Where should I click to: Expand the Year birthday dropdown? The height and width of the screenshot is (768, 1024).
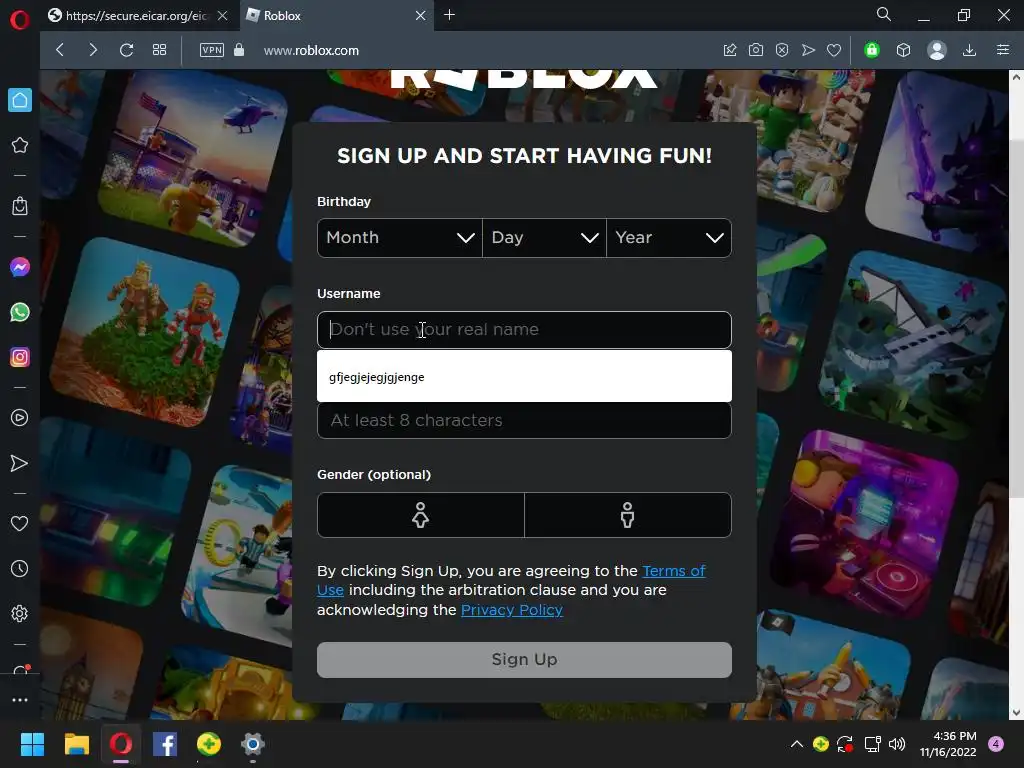click(x=669, y=238)
